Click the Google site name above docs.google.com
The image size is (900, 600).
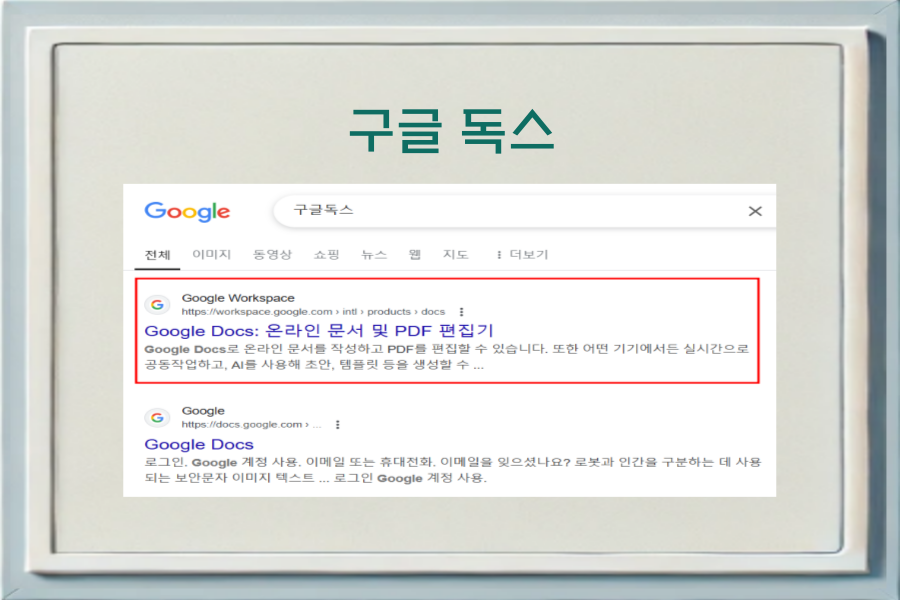click(203, 411)
